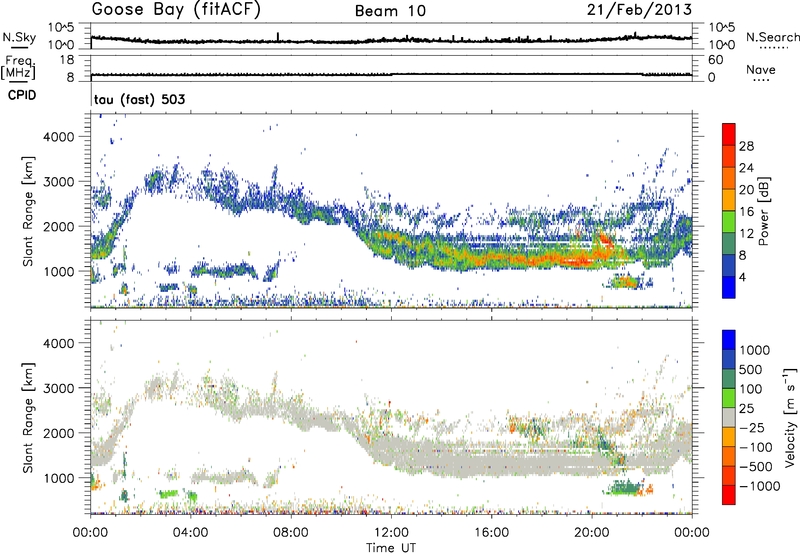Click the frequency trace in the MHz panel
800x554 pixels.
pos(391,74)
